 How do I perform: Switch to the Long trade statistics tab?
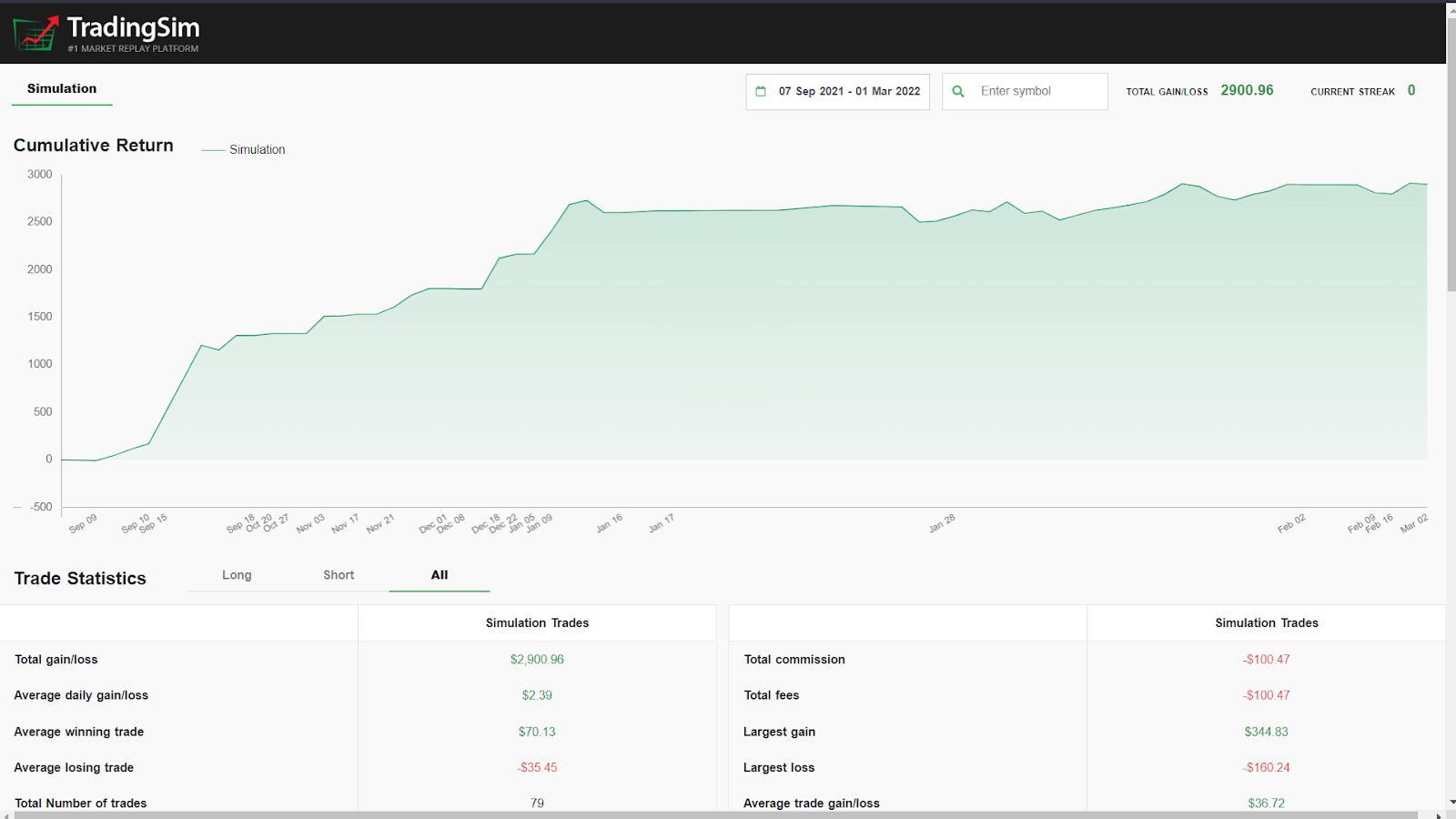[x=236, y=575]
